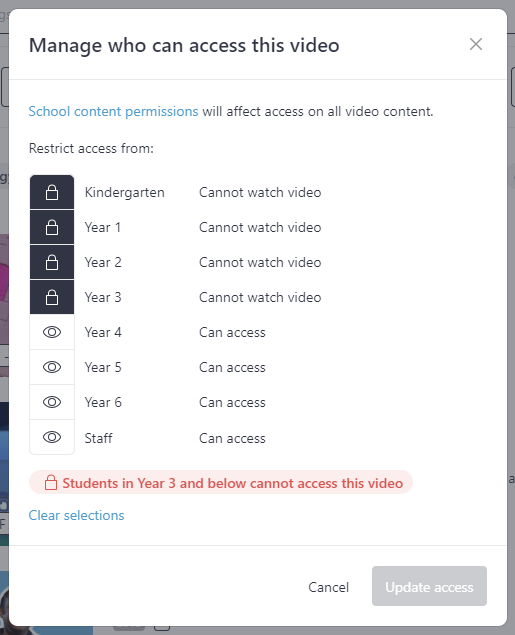
Task: Click the Year 6 eye icon
Action: (x=52, y=402)
